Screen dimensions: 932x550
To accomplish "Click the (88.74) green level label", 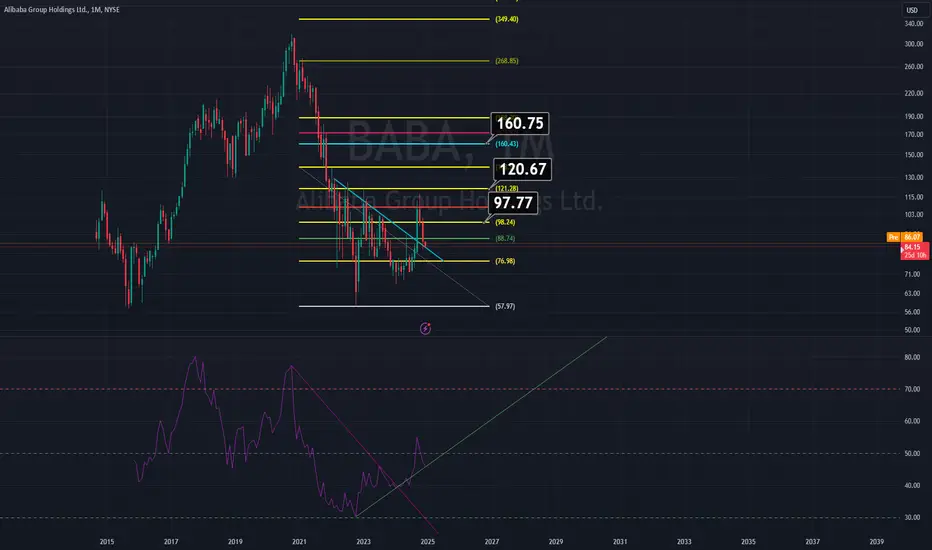I will [505, 238].
